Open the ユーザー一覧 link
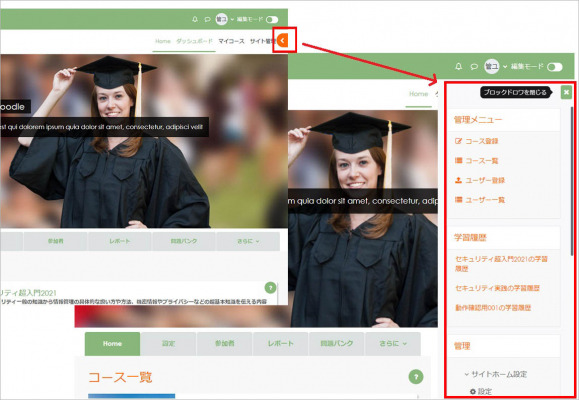This screenshot has width=579, height=400. tap(485, 200)
